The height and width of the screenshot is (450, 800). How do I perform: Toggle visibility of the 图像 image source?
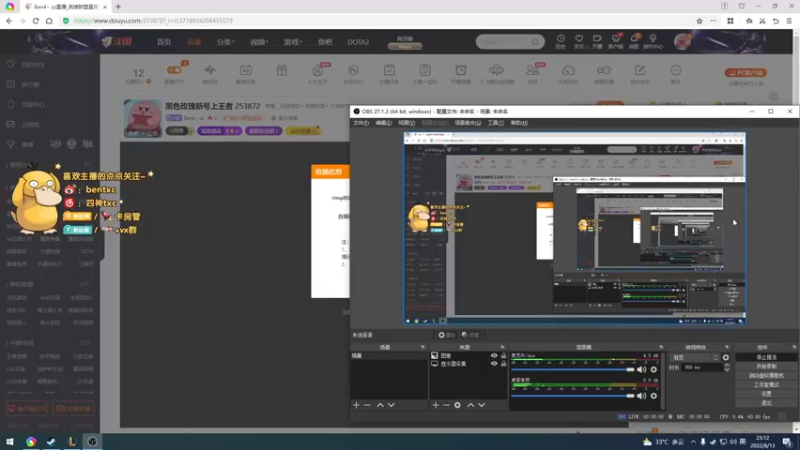(494, 356)
